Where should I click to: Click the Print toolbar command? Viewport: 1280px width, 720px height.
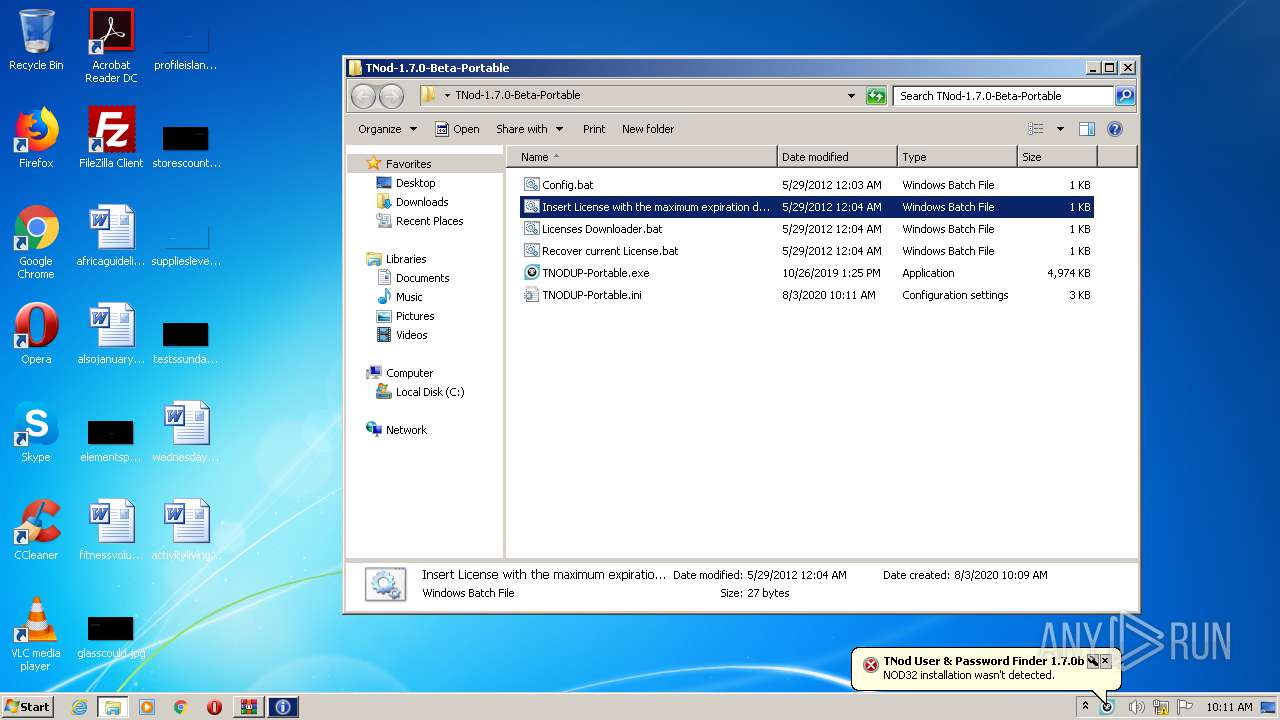point(594,129)
